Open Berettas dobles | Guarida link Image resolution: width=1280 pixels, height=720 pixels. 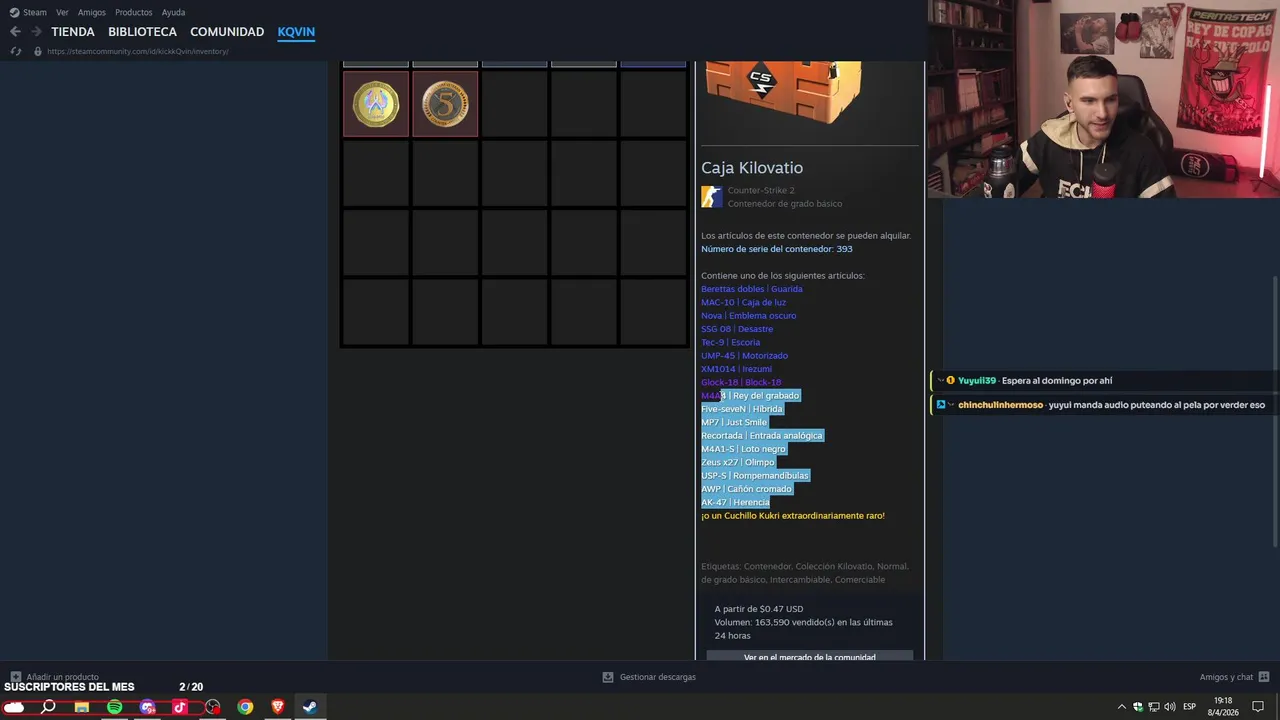tap(751, 289)
